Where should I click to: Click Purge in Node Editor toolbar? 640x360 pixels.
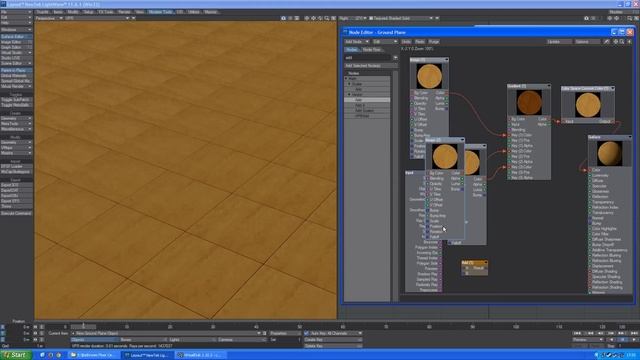[433, 42]
